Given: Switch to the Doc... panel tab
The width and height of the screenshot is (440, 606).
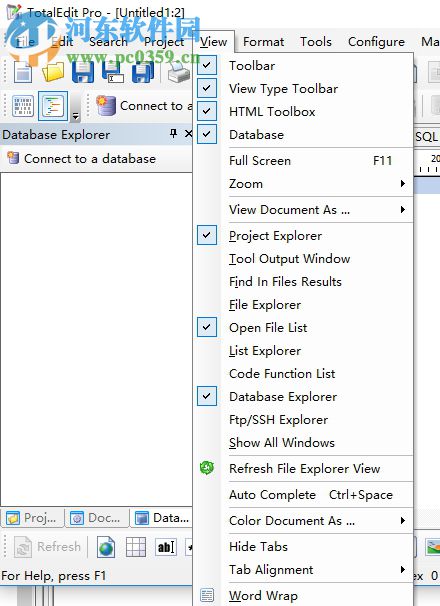Looking at the screenshot, I should pyautogui.click(x=97, y=517).
